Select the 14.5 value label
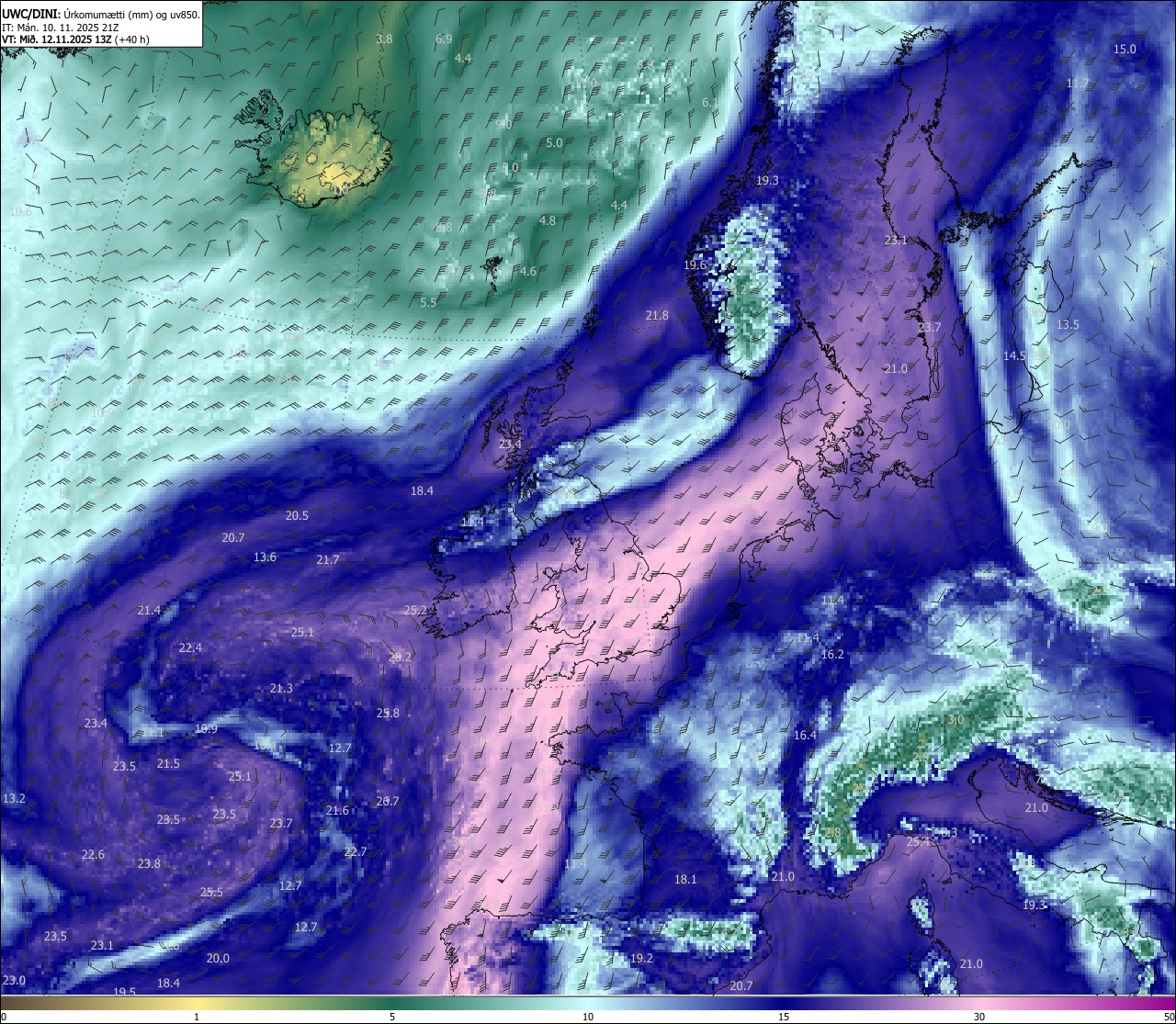The width and height of the screenshot is (1176, 1024). [1014, 356]
